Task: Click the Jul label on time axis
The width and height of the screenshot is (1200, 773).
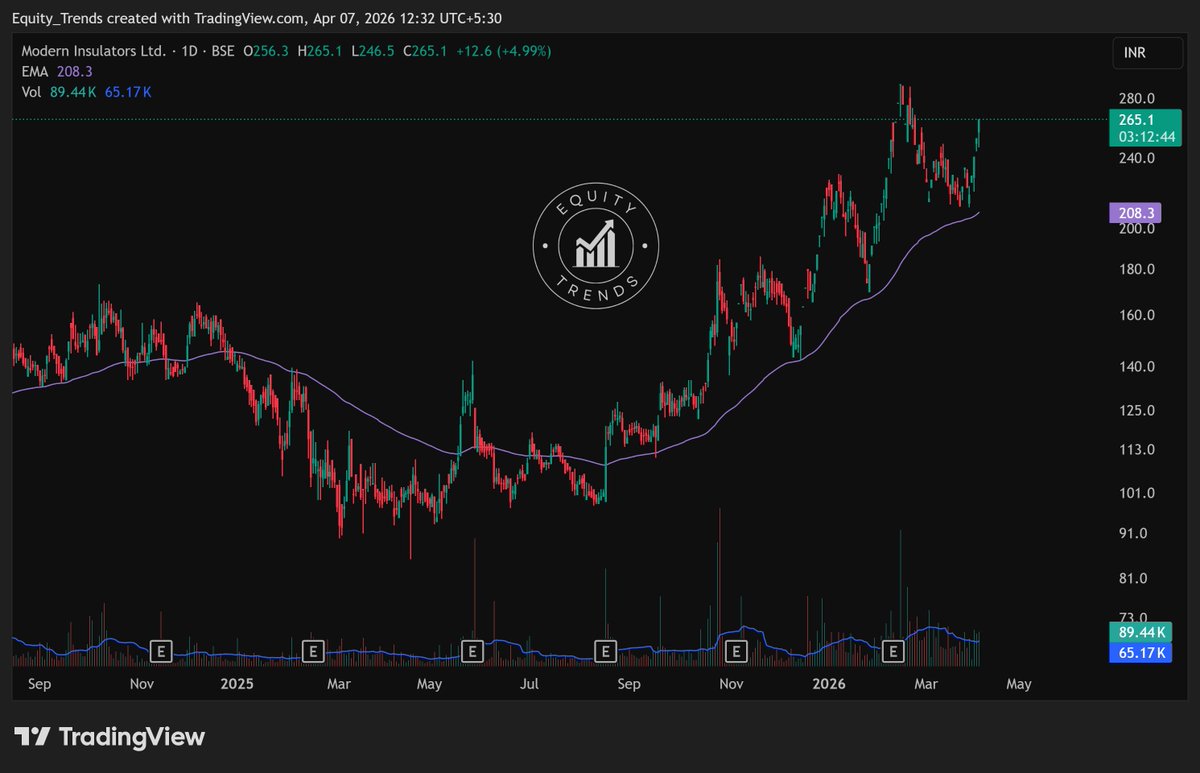Action: tap(529, 684)
